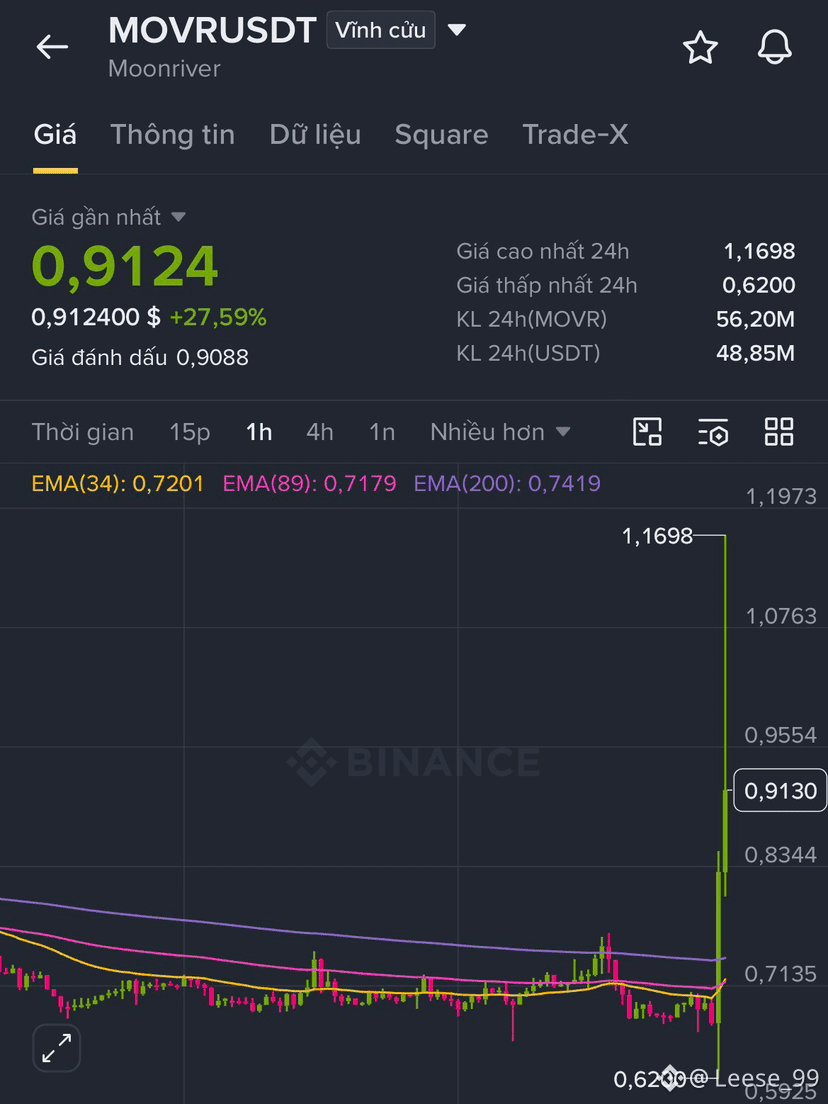Tap the EMA(34) indicator label
This screenshot has height=1104, width=828.
118,484
